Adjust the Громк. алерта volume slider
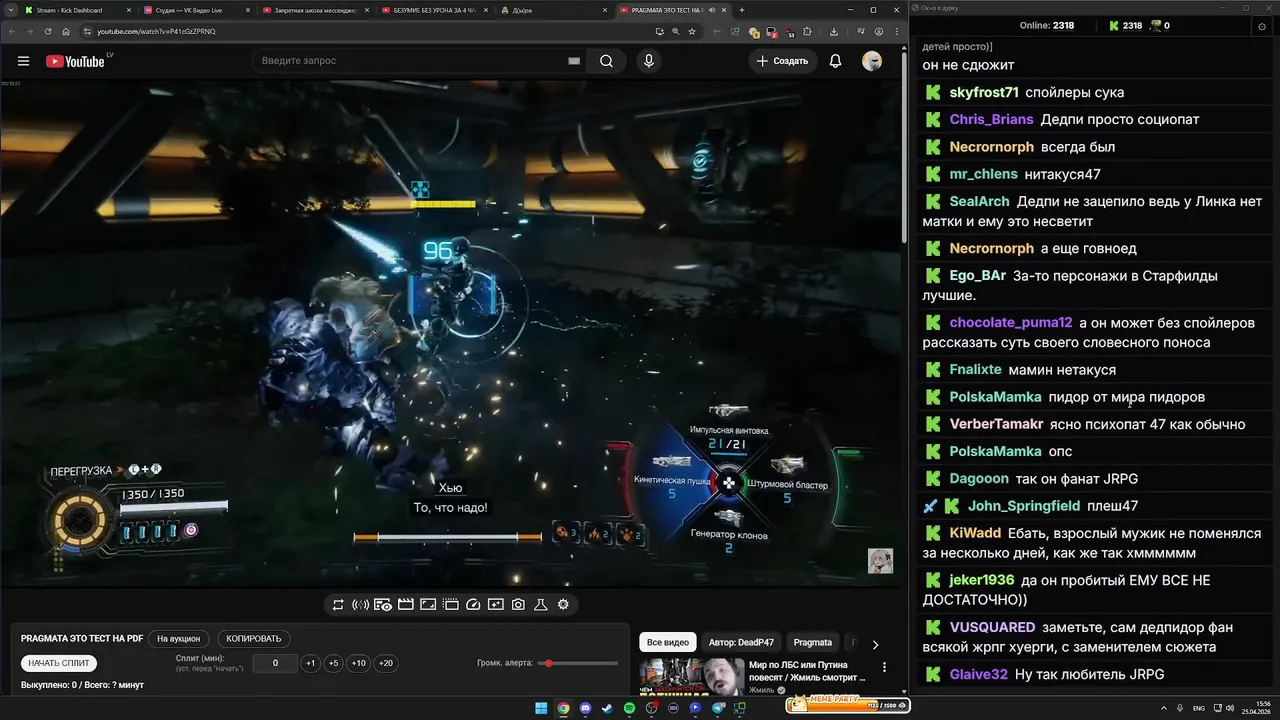This screenshot has width=1280, height=720. tap(580, 663)
